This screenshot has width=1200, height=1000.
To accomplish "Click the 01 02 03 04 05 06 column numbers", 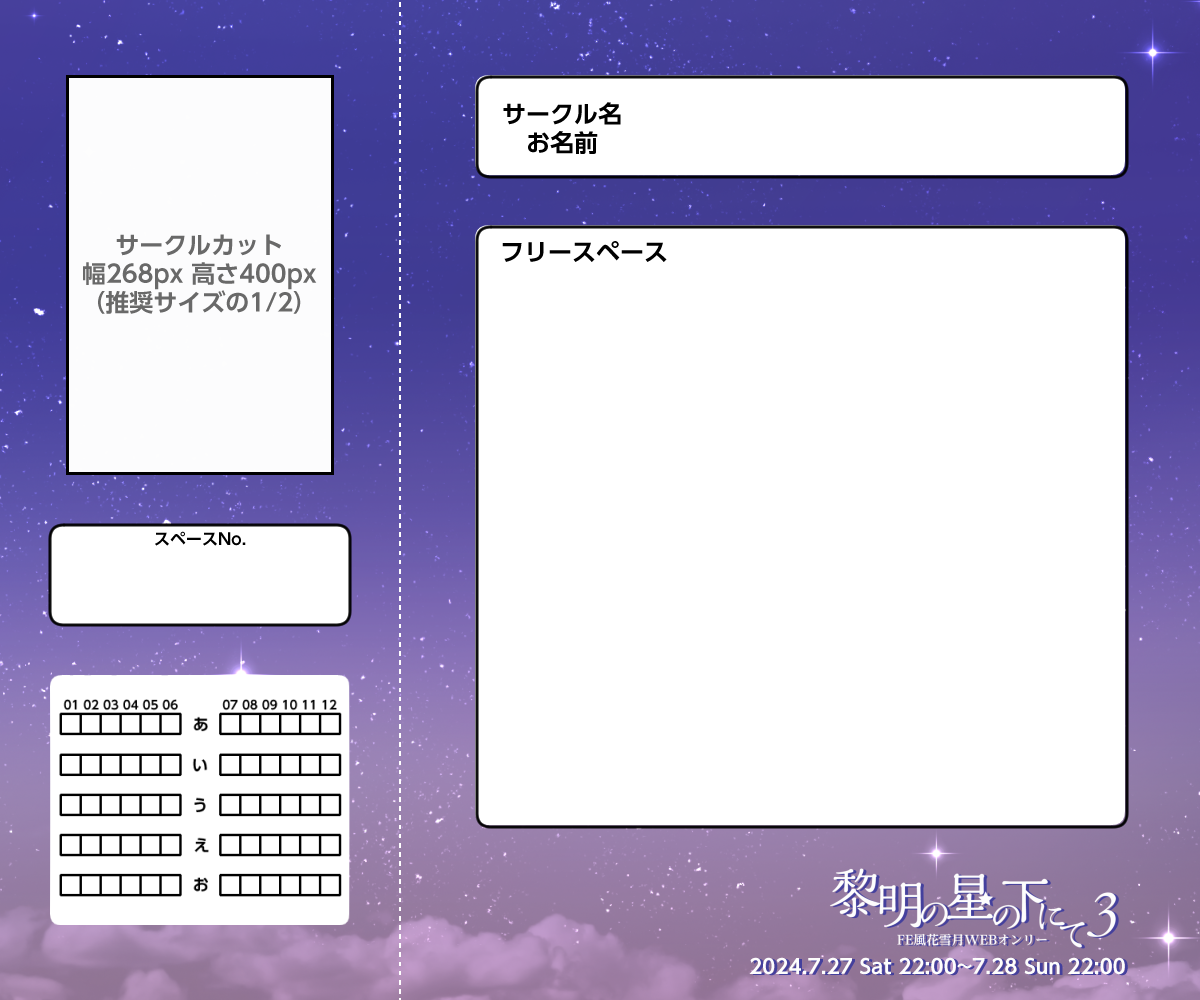I will (121, 705).
